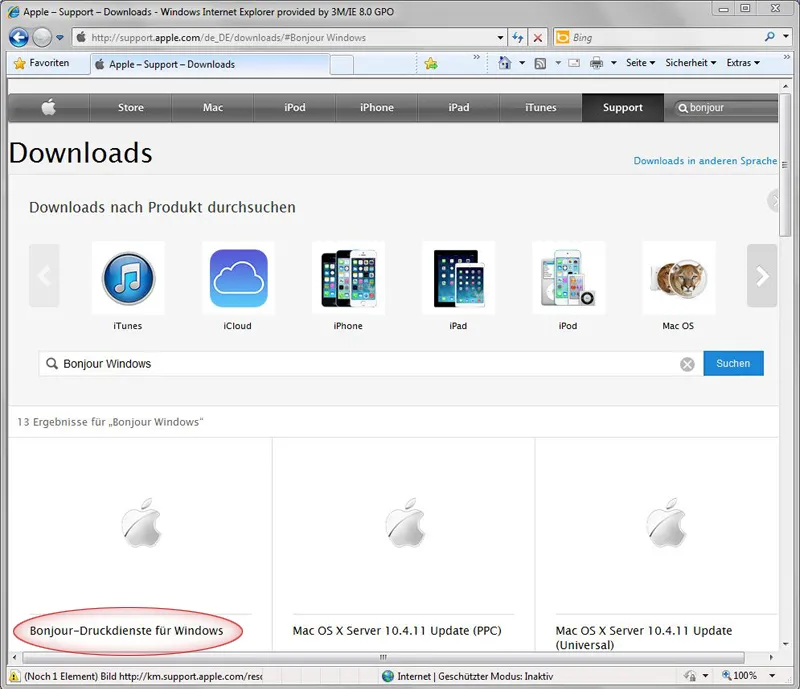Click the 100% zoom level button
This screenshot has height=689, width=800.
[x=739, y=676]
